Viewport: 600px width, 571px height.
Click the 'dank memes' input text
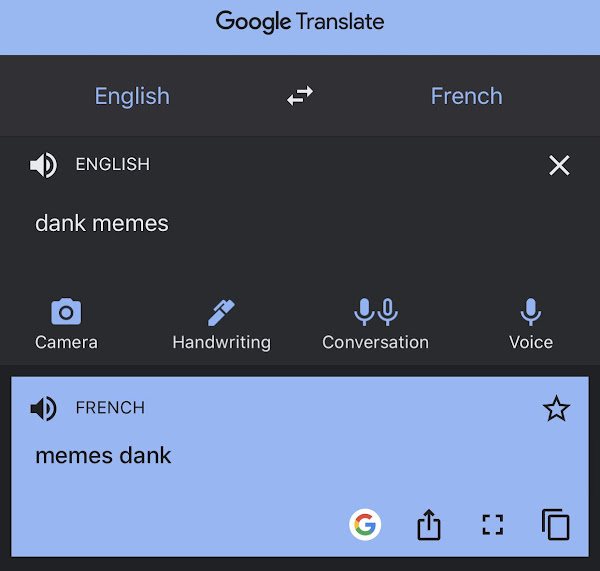(102, 224)
